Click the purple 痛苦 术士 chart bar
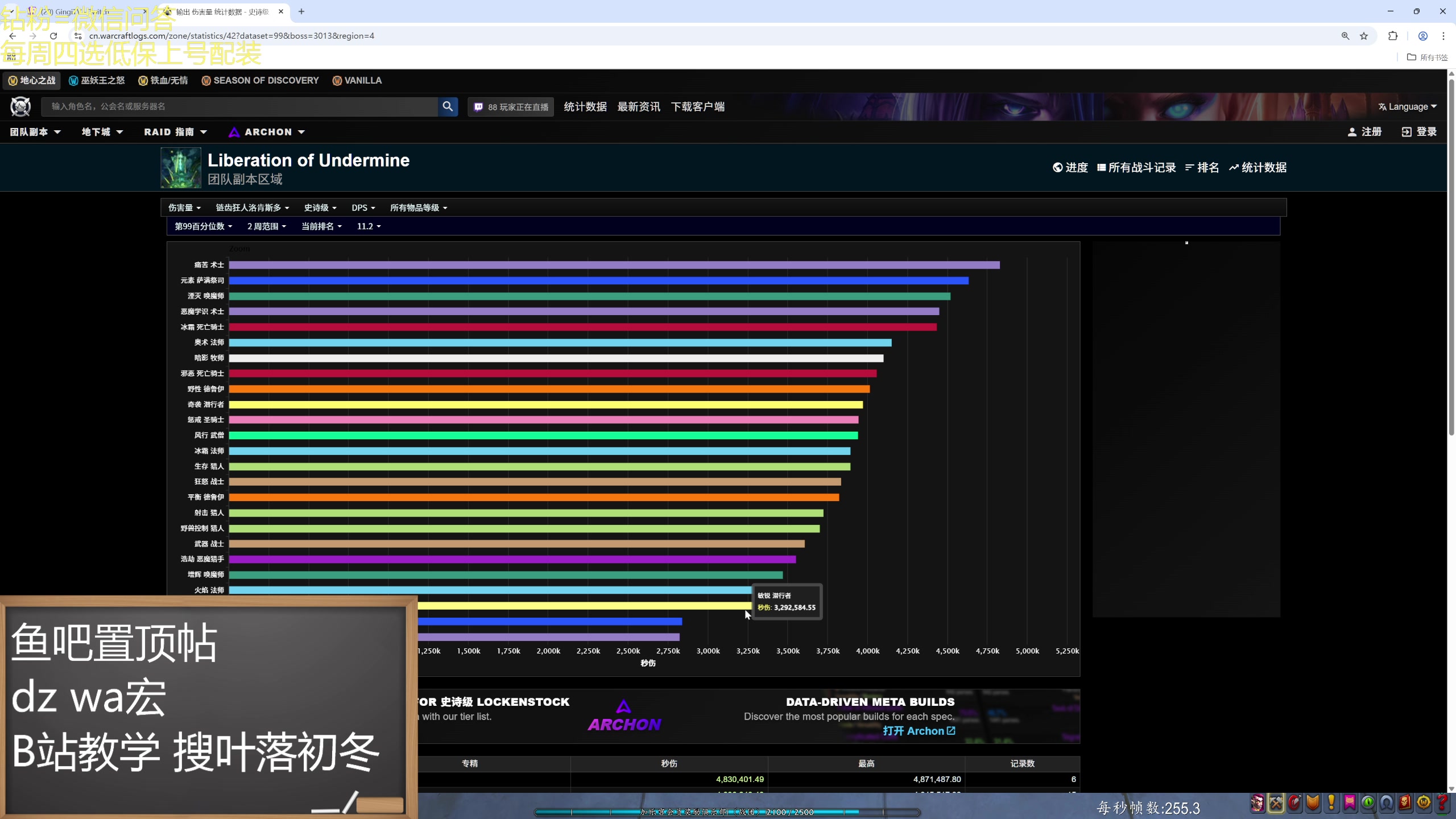The width and height of the screenshot is (1456, 819). pos(614,265)
